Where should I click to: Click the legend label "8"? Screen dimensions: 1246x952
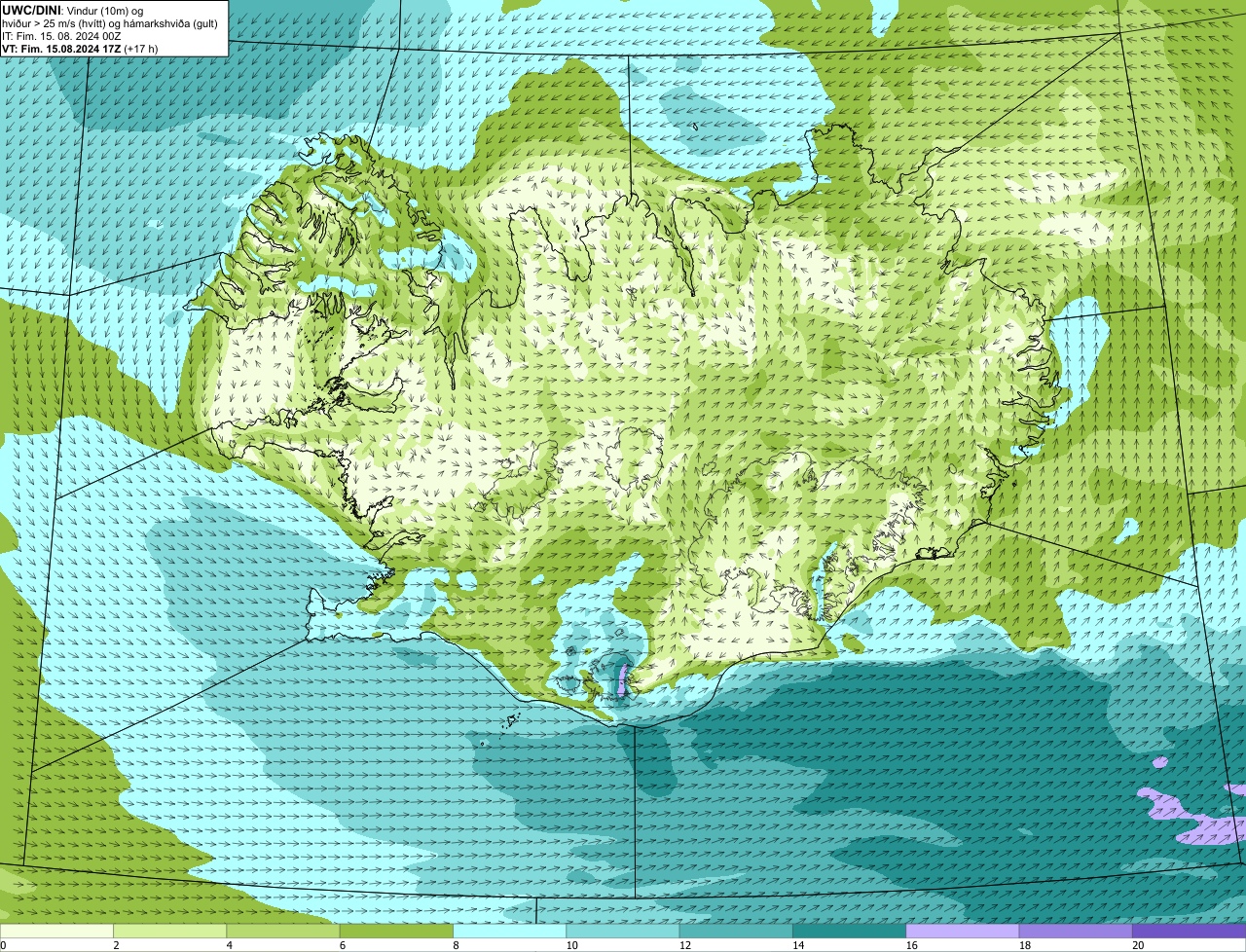[456, 945]
